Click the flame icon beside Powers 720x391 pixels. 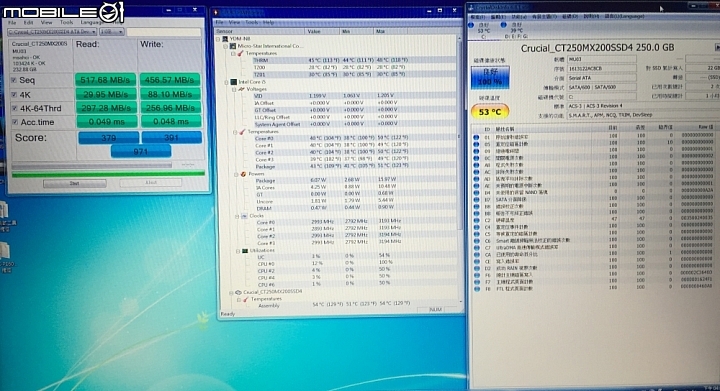243,174
